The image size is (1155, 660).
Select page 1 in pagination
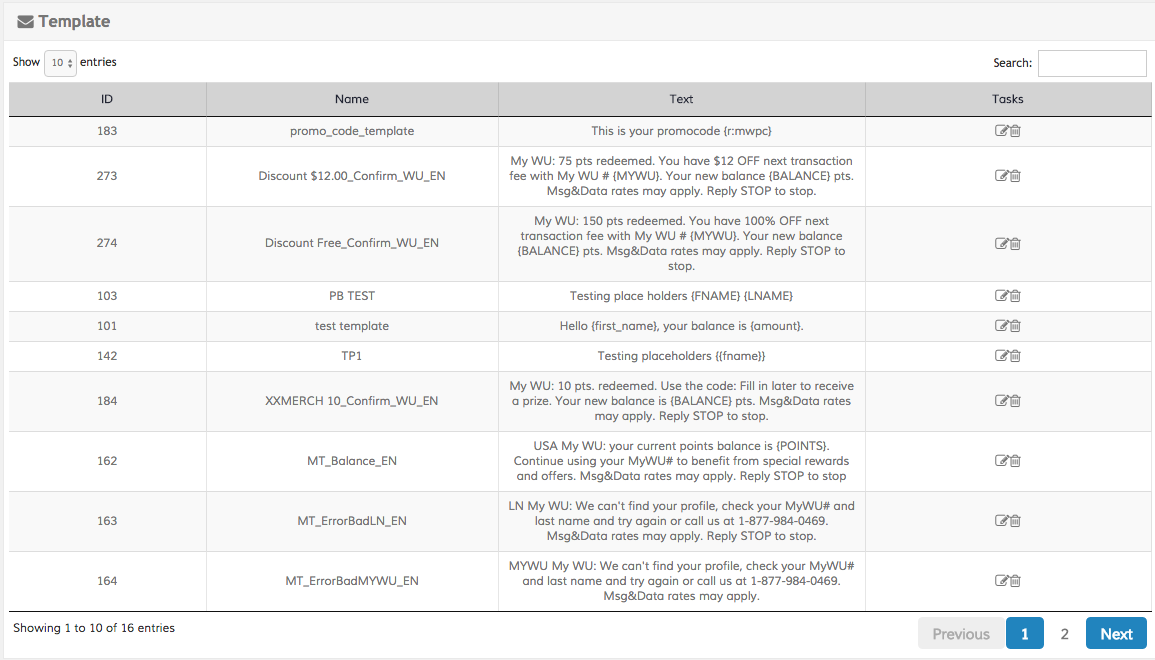1024,634
